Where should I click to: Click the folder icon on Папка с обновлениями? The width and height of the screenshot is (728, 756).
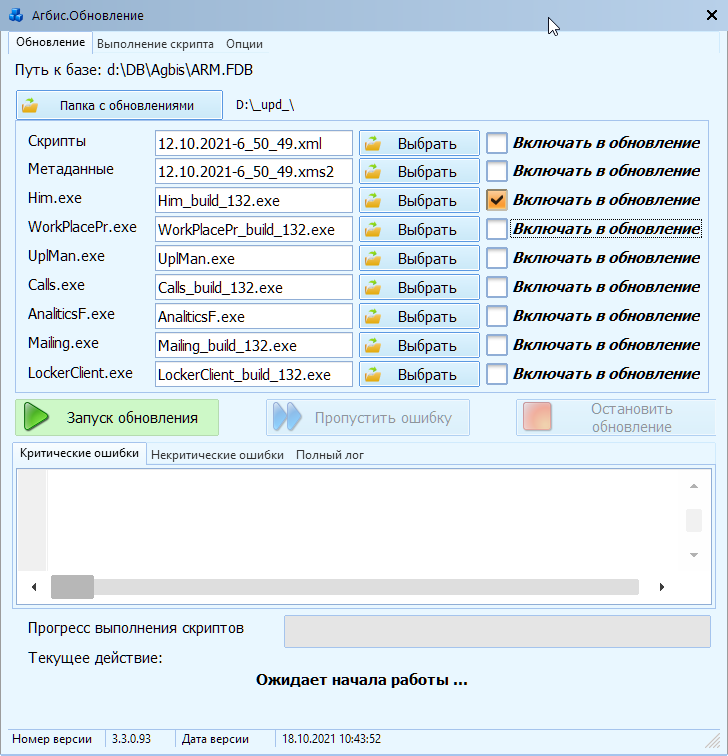(30, 105)
